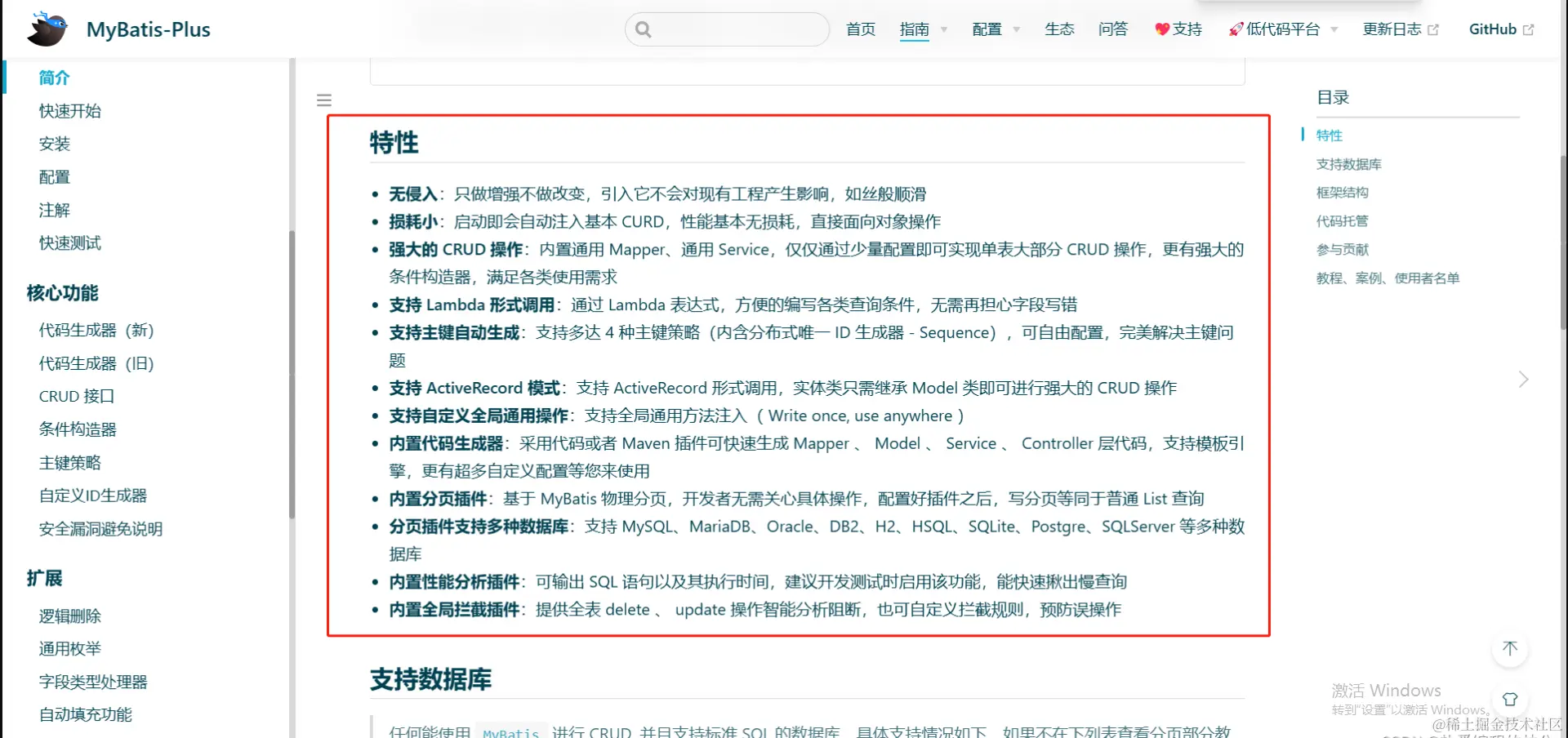Go to the 生态 nav item
Viewport: 1568px width, 738px height.
pos(1059,29)
